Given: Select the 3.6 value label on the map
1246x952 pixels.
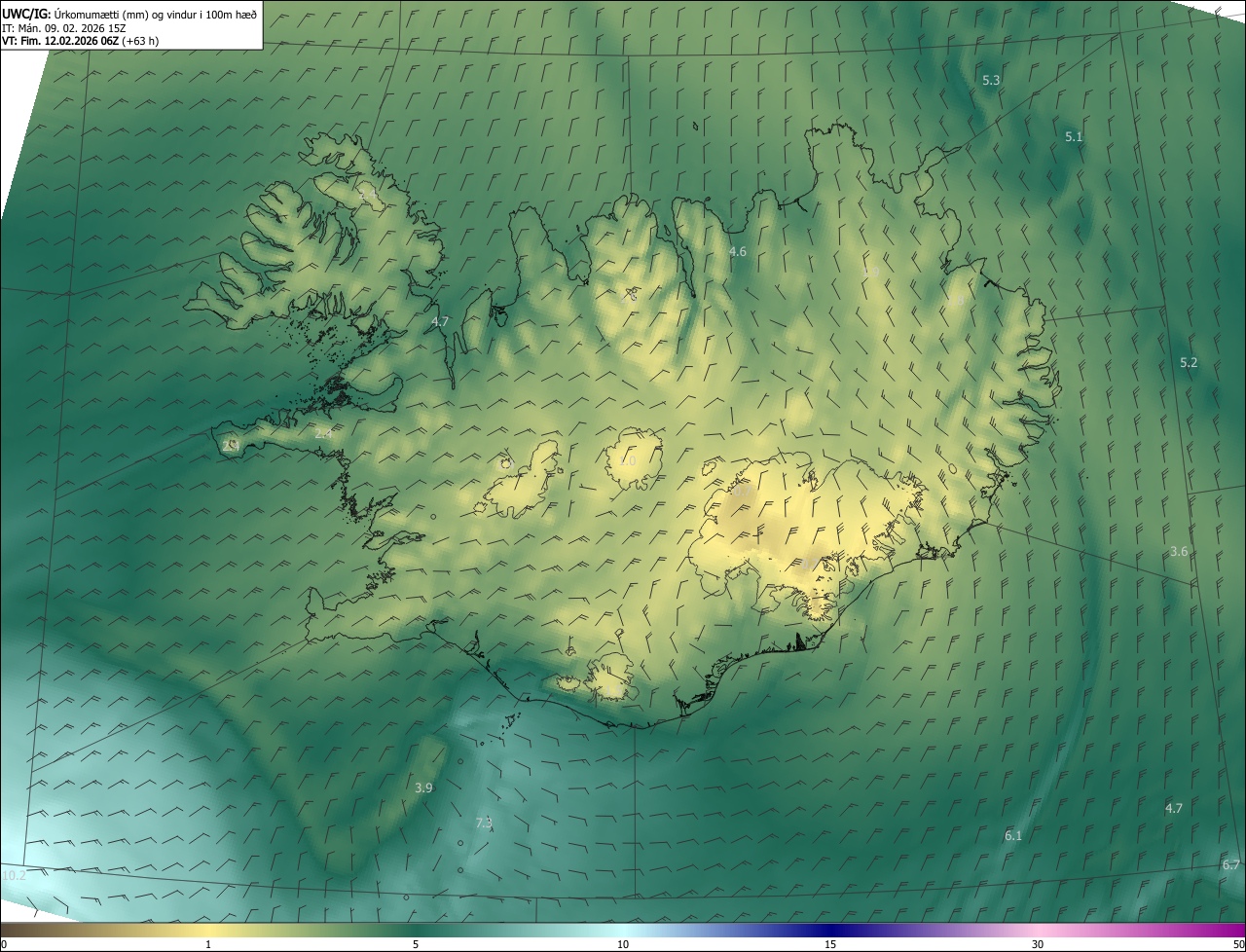Looking at the screenshot, I should [x=1179, y=552].
